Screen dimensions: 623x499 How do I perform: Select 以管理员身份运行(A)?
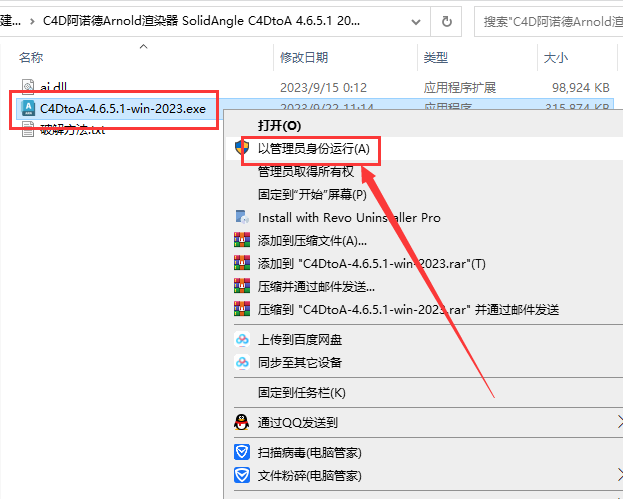[x=314, y=149]
